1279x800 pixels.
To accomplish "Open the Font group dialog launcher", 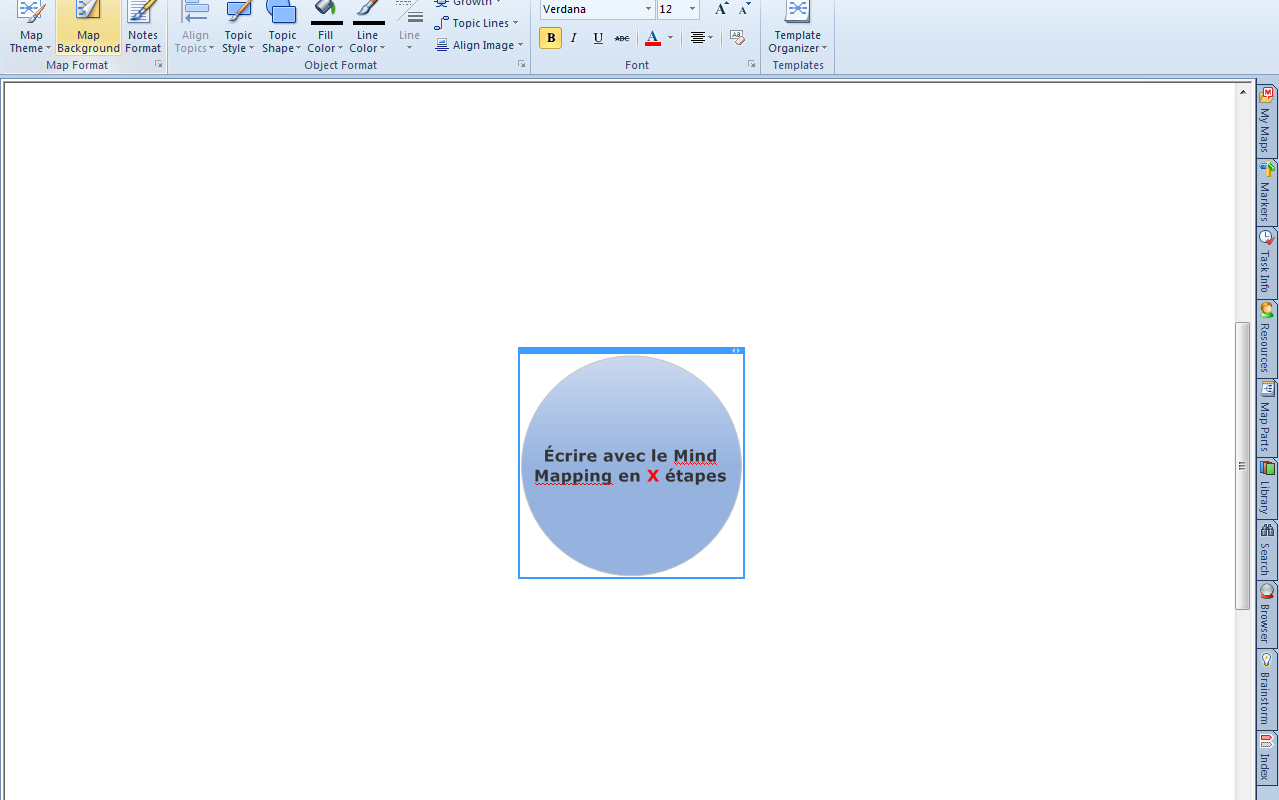I will [752, 64].
